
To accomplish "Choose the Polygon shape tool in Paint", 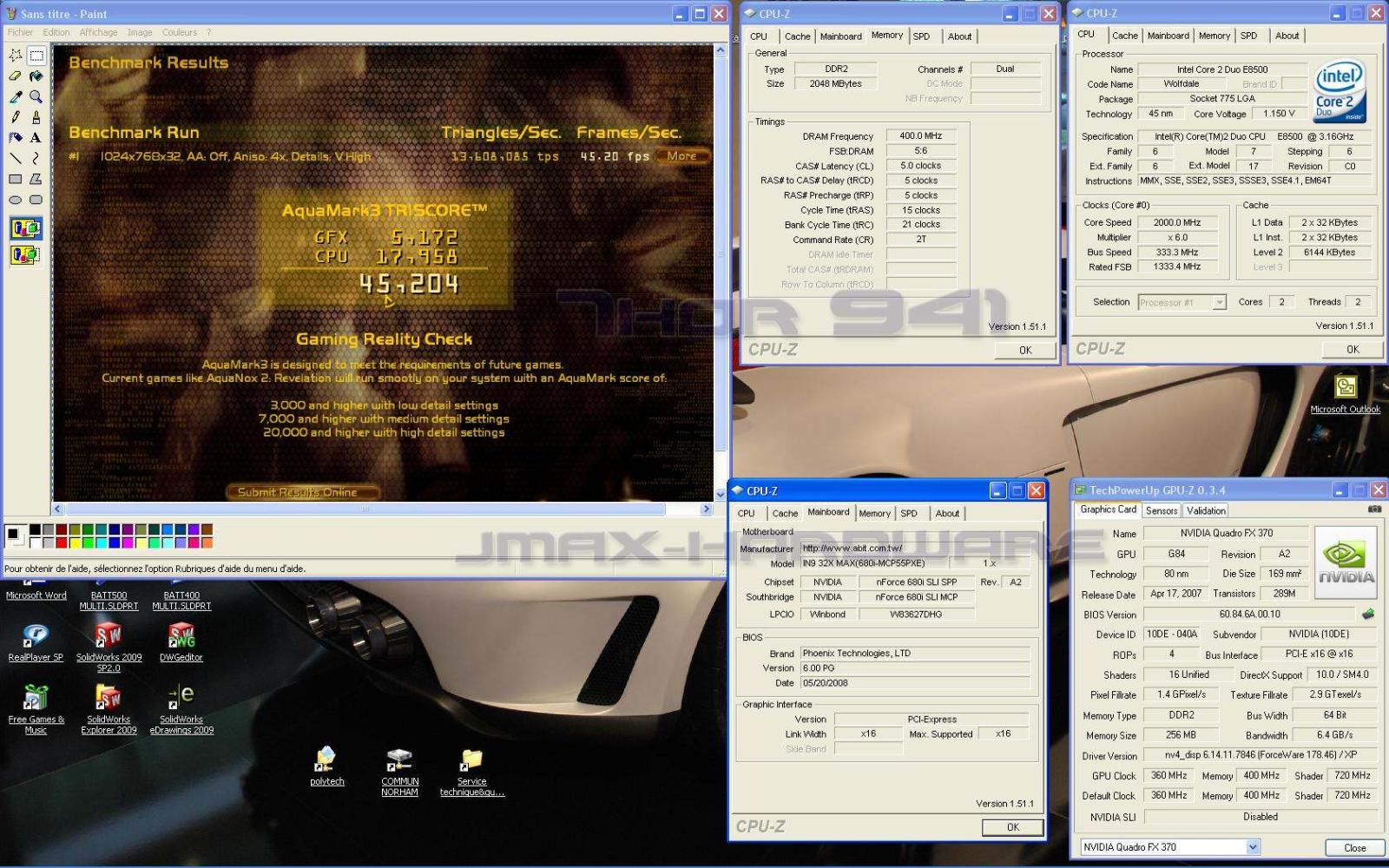I will pos(36,179).
